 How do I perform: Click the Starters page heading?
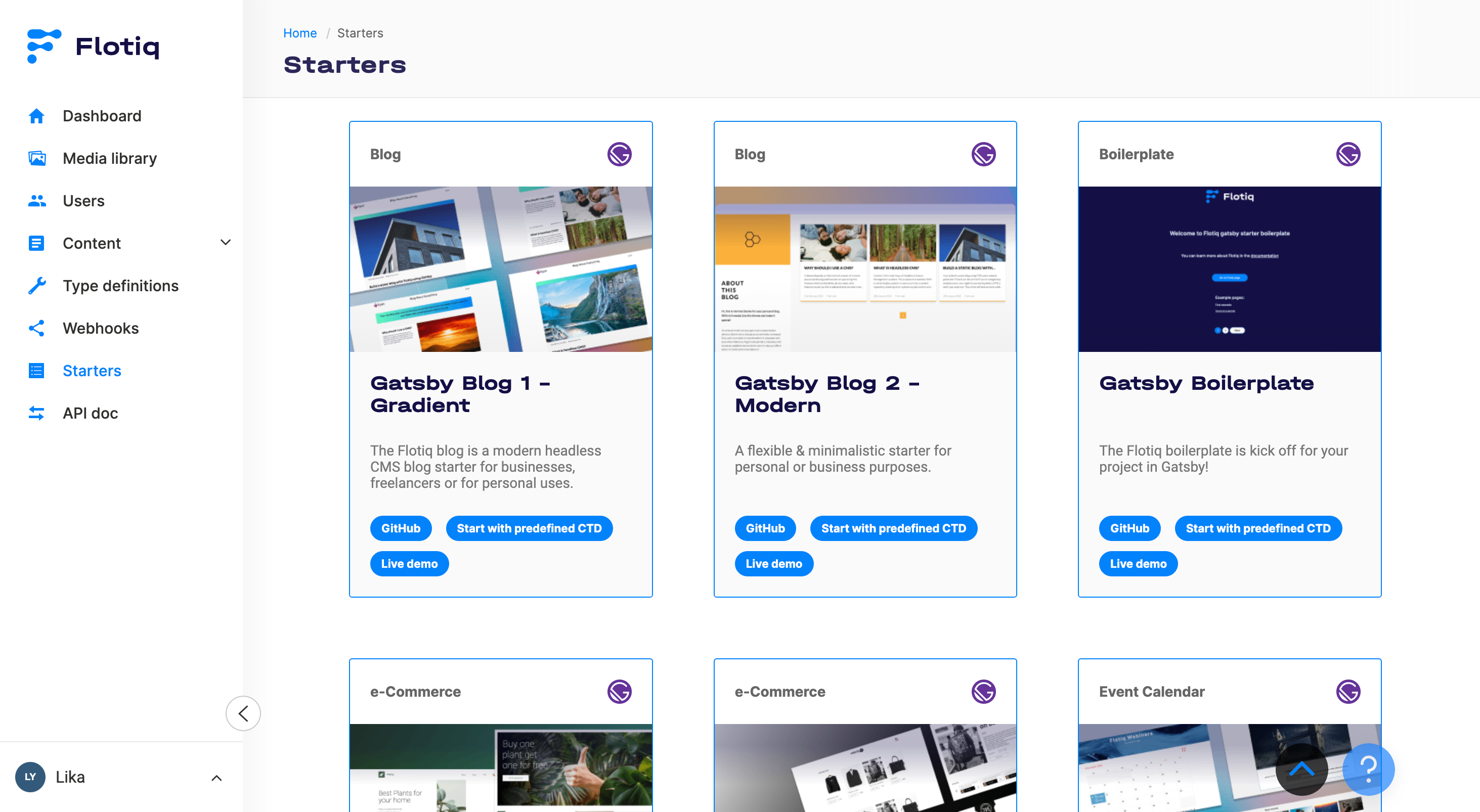coord(345,65)
